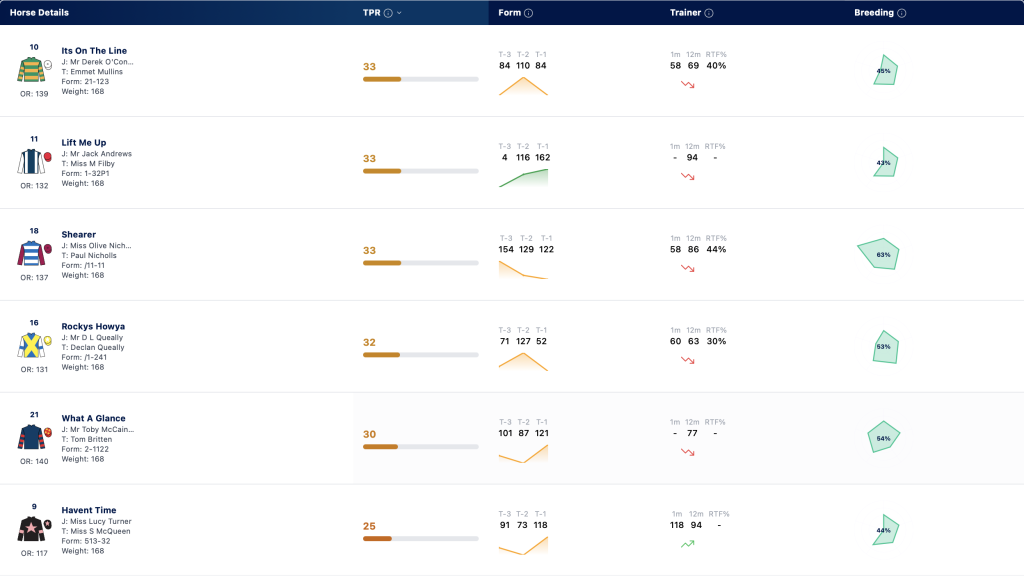This screenshot has width=1024, height=576.
Task: Click the Trainer column info icon
Action: (709, 13)
